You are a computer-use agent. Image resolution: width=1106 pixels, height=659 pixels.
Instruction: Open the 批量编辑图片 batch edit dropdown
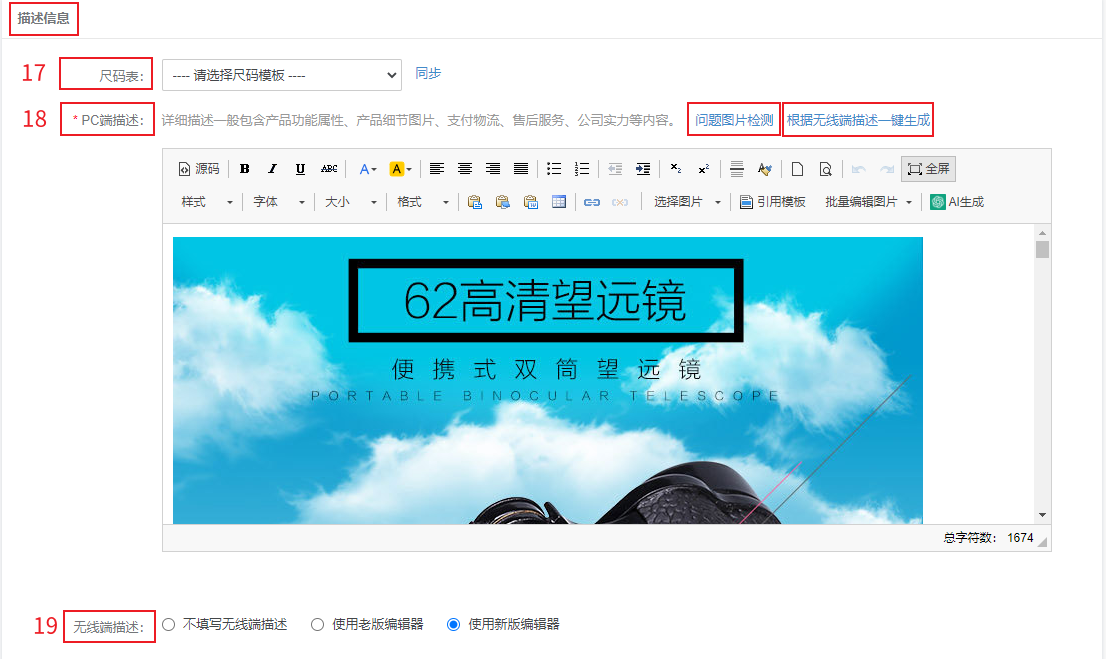point(868,202)
